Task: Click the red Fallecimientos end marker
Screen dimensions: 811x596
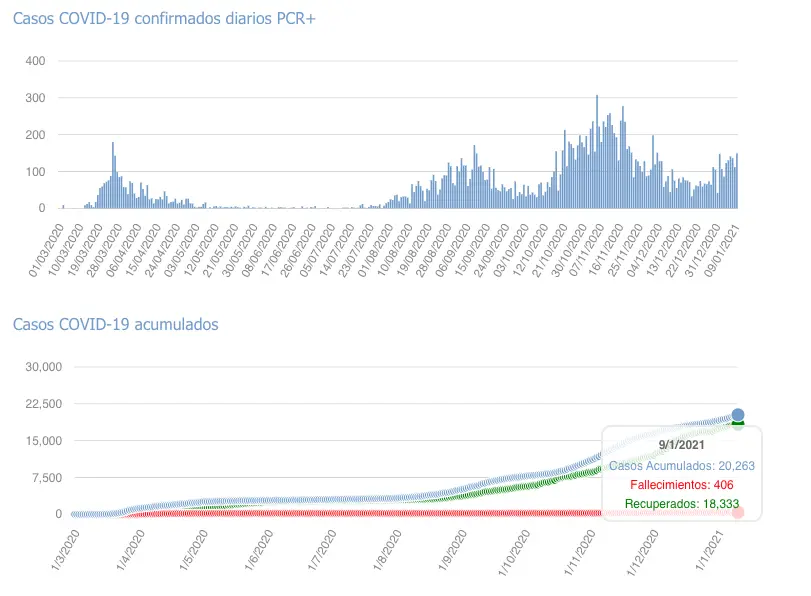Action: (737, 512)
